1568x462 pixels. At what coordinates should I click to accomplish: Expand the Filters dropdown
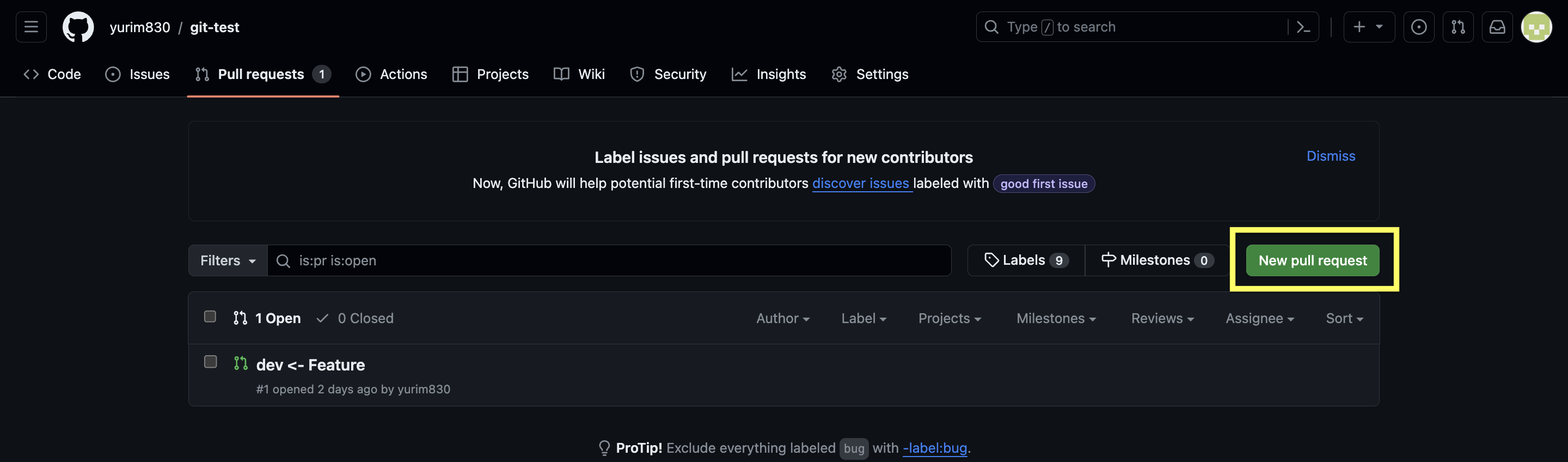(x=228, y=260)
